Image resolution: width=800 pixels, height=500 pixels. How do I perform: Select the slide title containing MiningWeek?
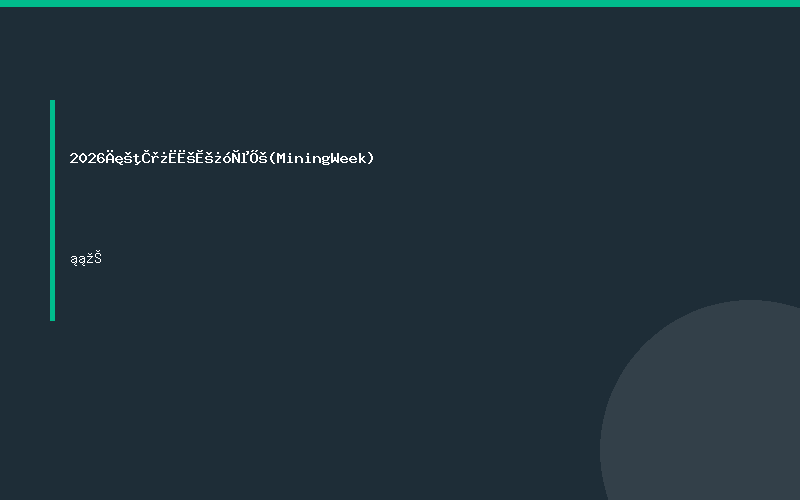(222, 158)
